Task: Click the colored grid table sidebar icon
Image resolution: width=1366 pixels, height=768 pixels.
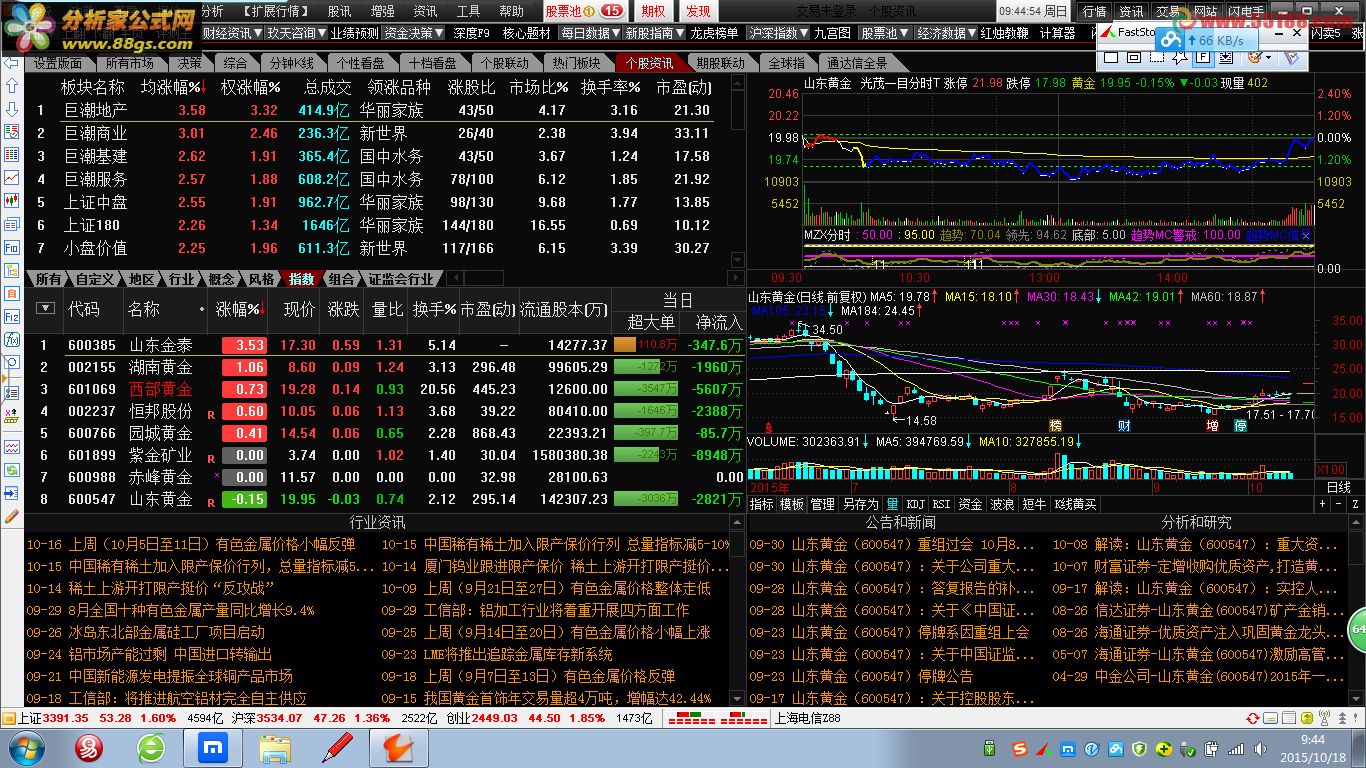Action: [x=11, y=155]
